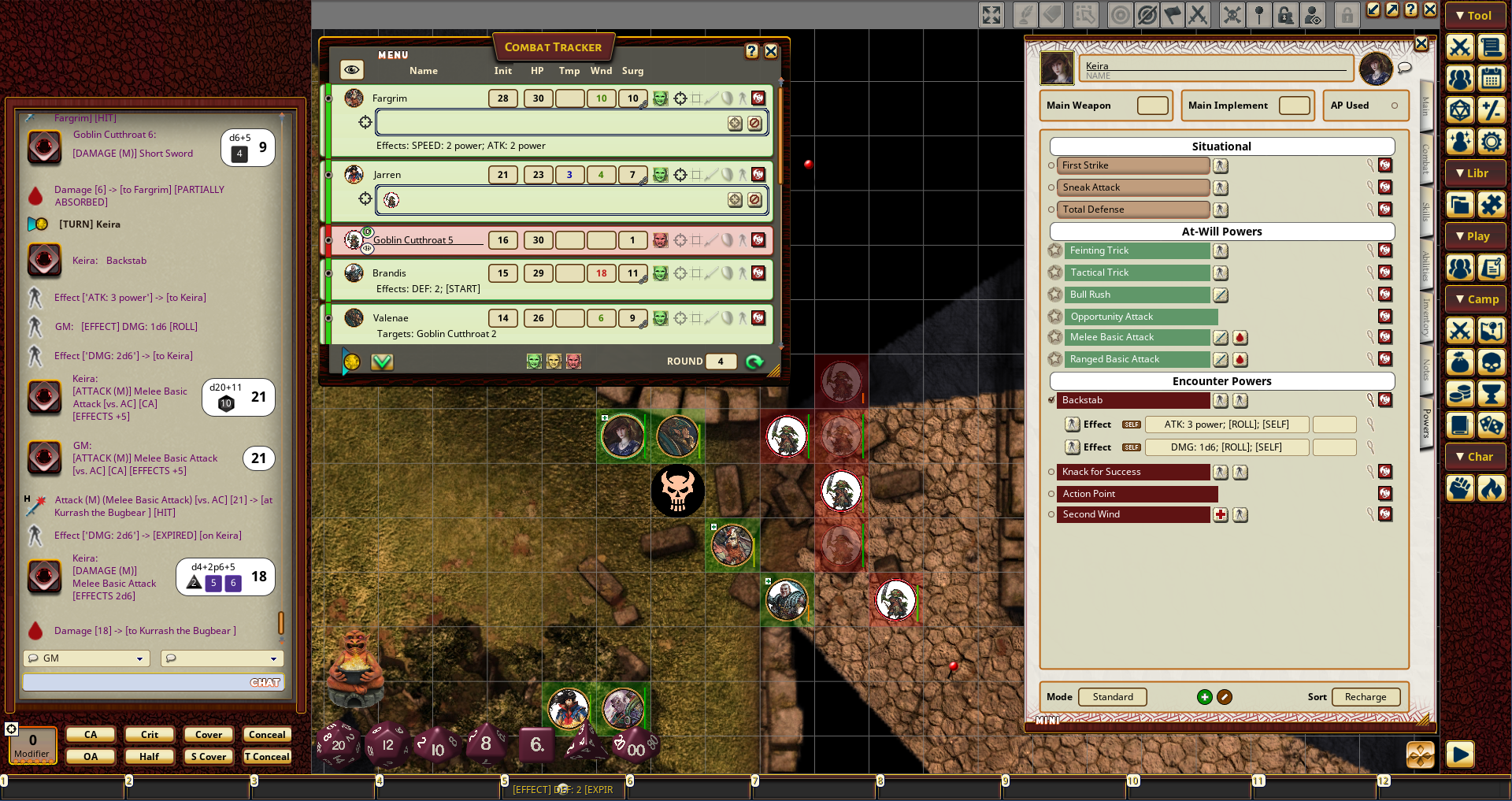Uncheck the Backstab used checkbox

pyautogui.click(x=1051, y=400)
